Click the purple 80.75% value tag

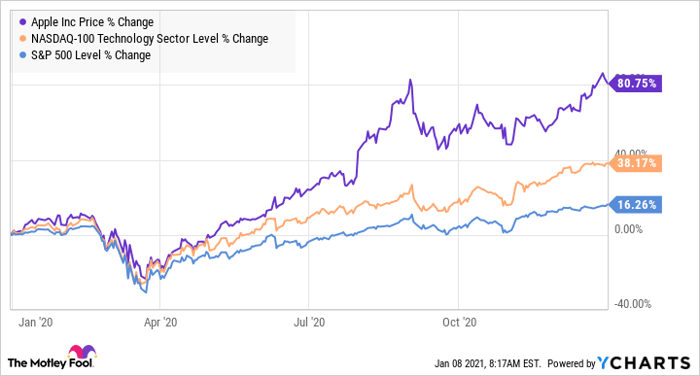[x=636, y=84]
